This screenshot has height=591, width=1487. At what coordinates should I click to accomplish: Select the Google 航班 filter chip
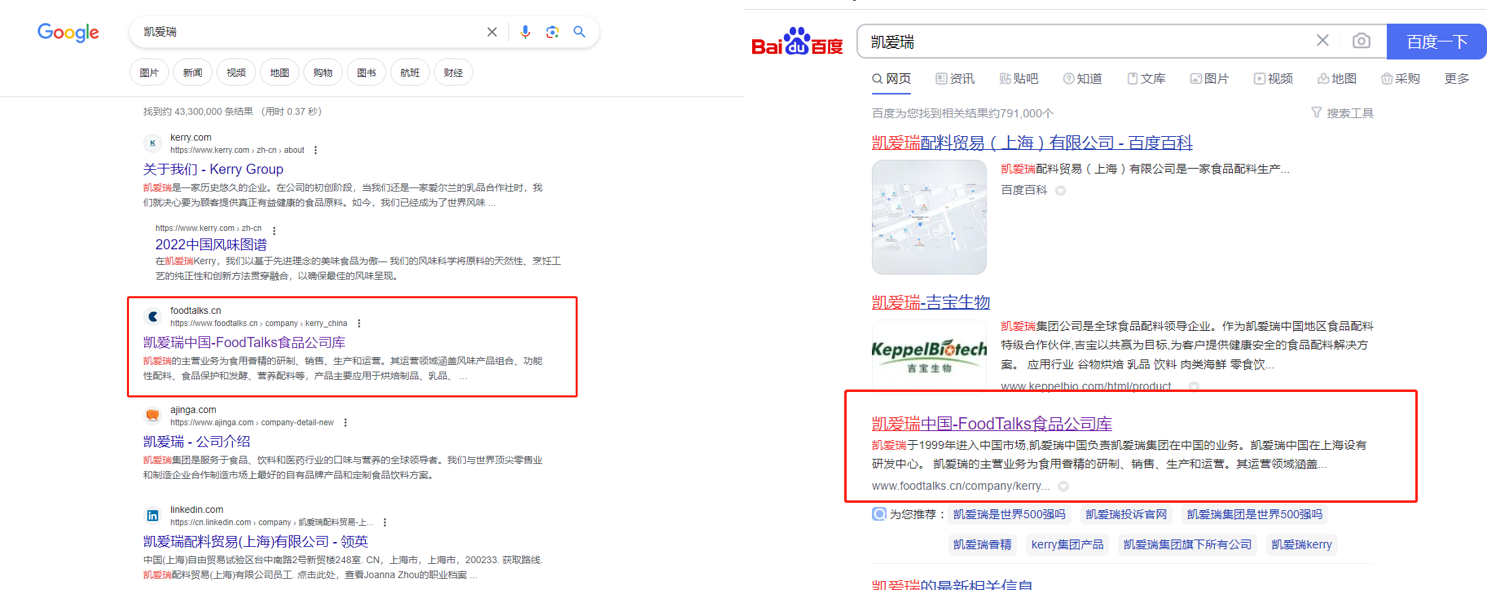(x=410, y=72)
